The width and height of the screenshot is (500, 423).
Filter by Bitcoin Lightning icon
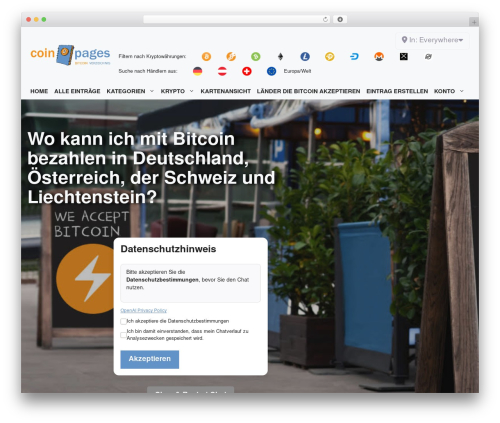click(231, 57)
